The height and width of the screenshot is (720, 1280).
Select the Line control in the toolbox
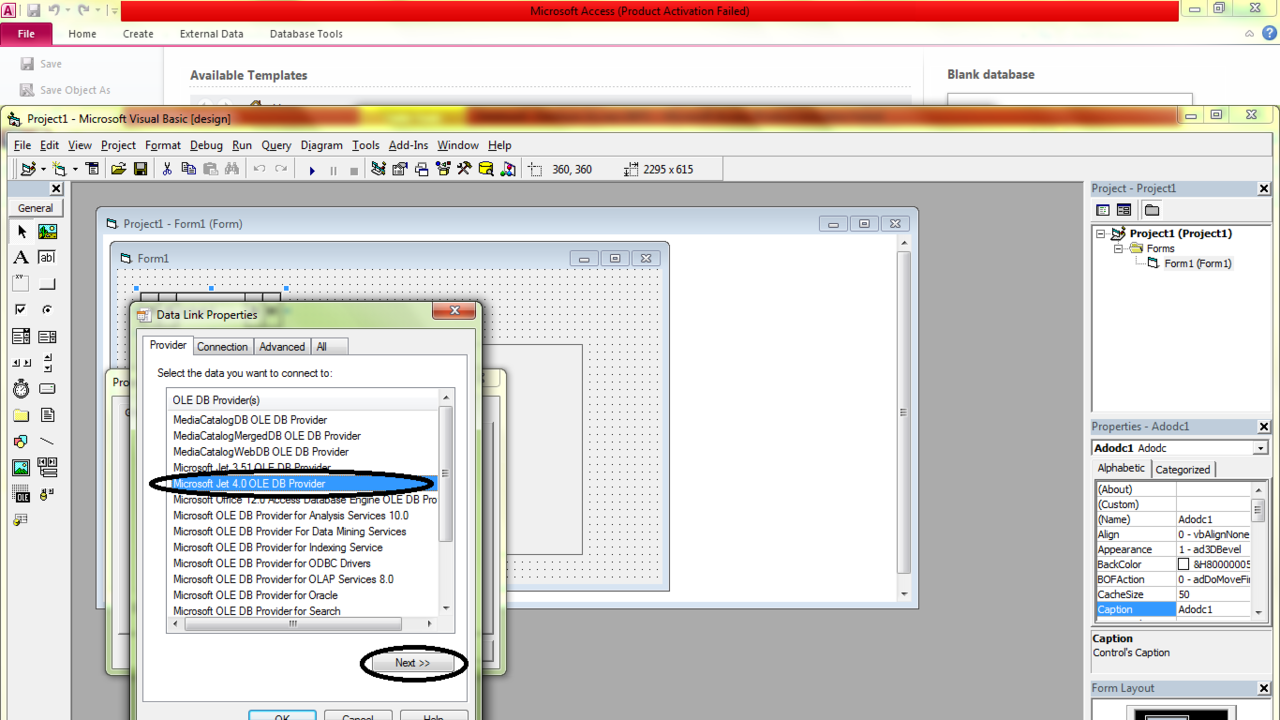(x=47, y=441)
